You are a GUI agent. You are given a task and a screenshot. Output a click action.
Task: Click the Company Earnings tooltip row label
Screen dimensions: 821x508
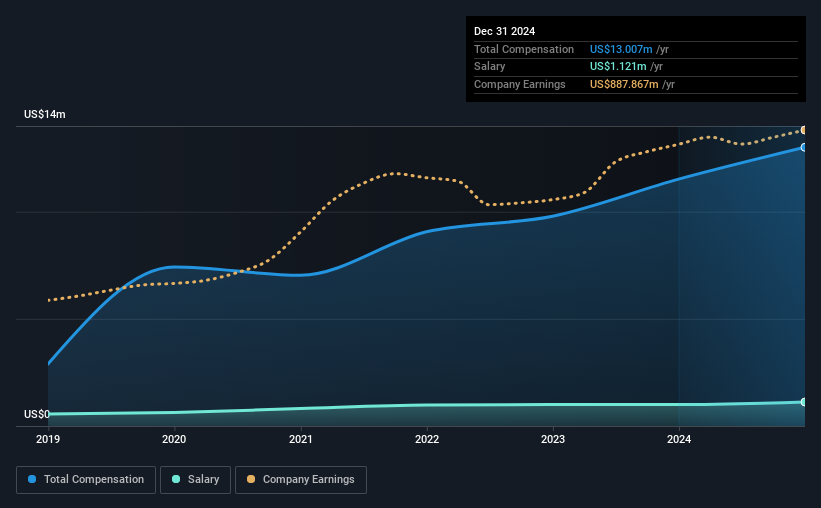(x=519, y=84)
